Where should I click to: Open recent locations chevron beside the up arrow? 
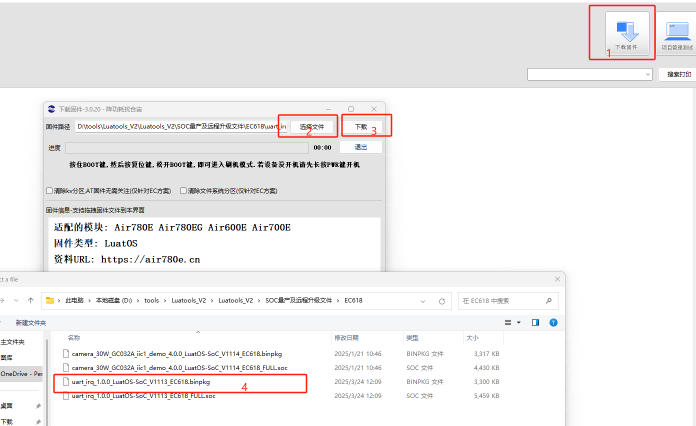pos(16,300)
